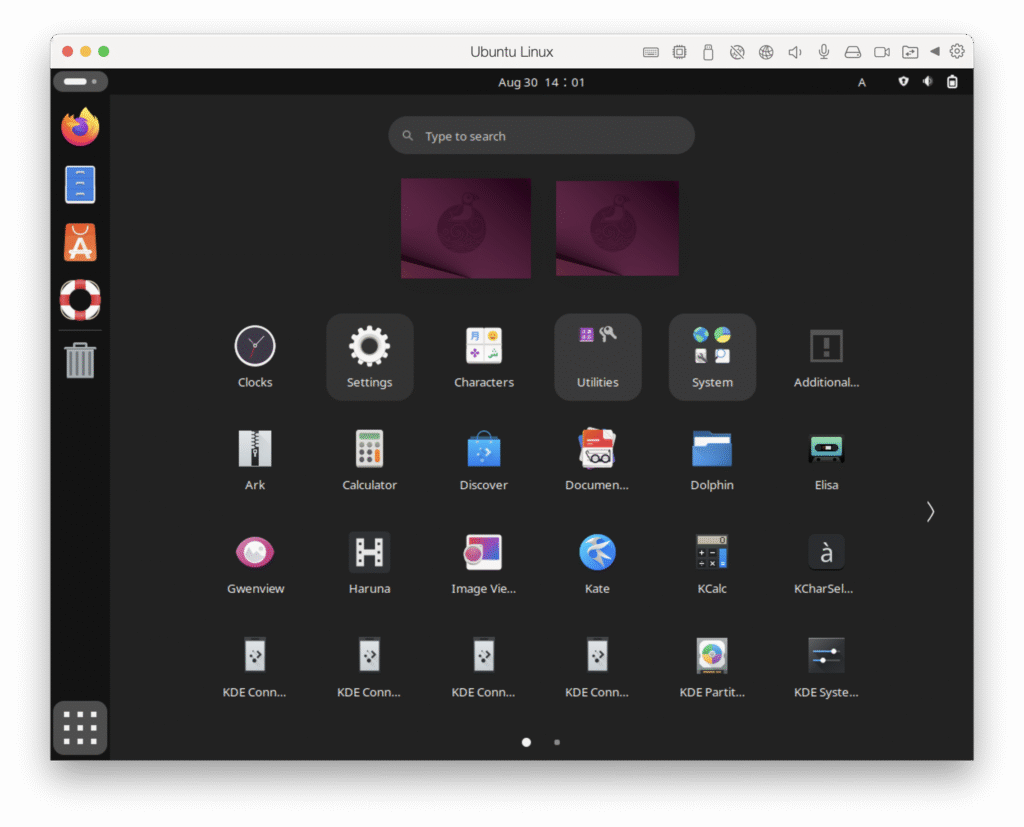Screen dimensions: 1024x827
Task: Switch to the second app page dot
Action: 557,742
